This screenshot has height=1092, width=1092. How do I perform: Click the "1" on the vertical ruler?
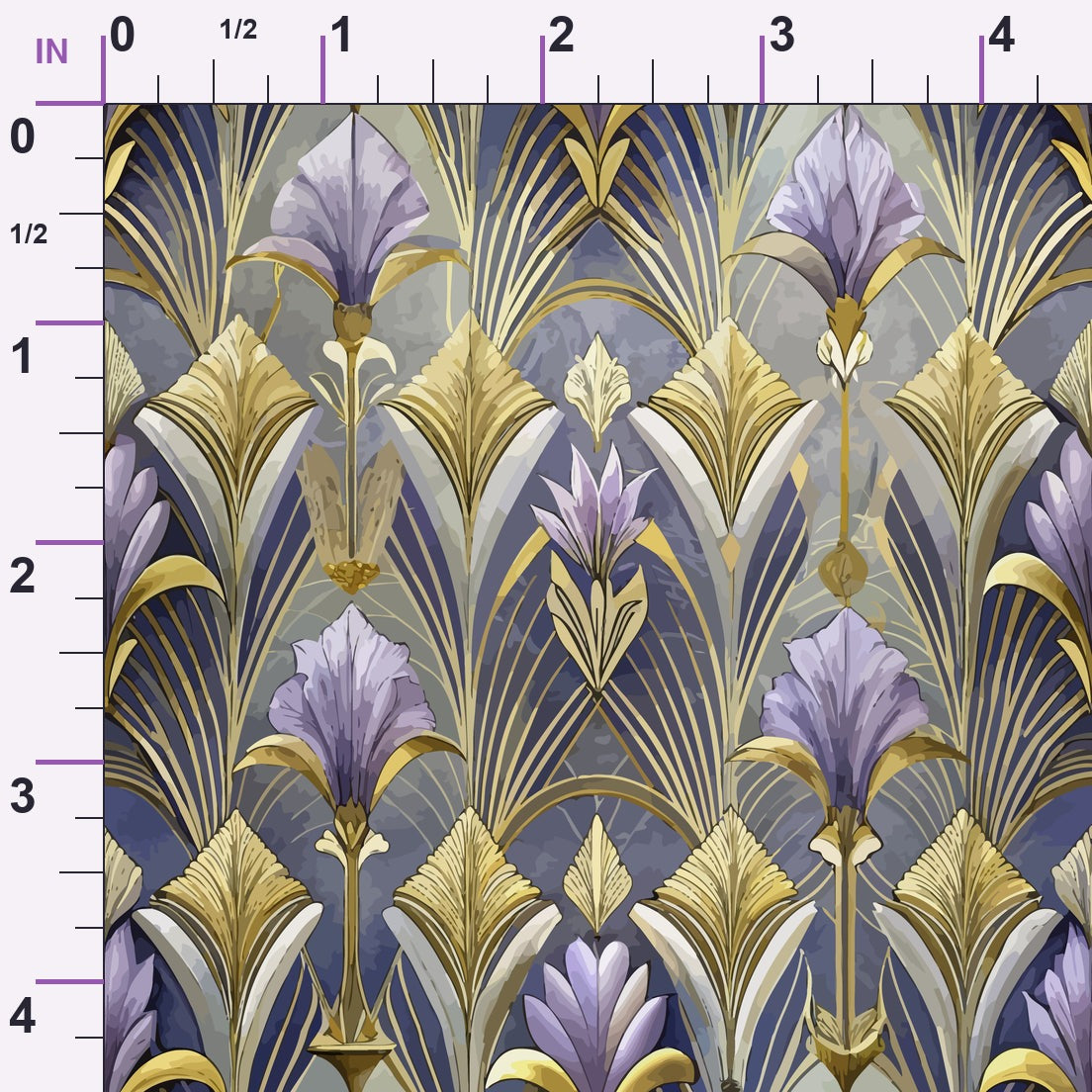23,356
